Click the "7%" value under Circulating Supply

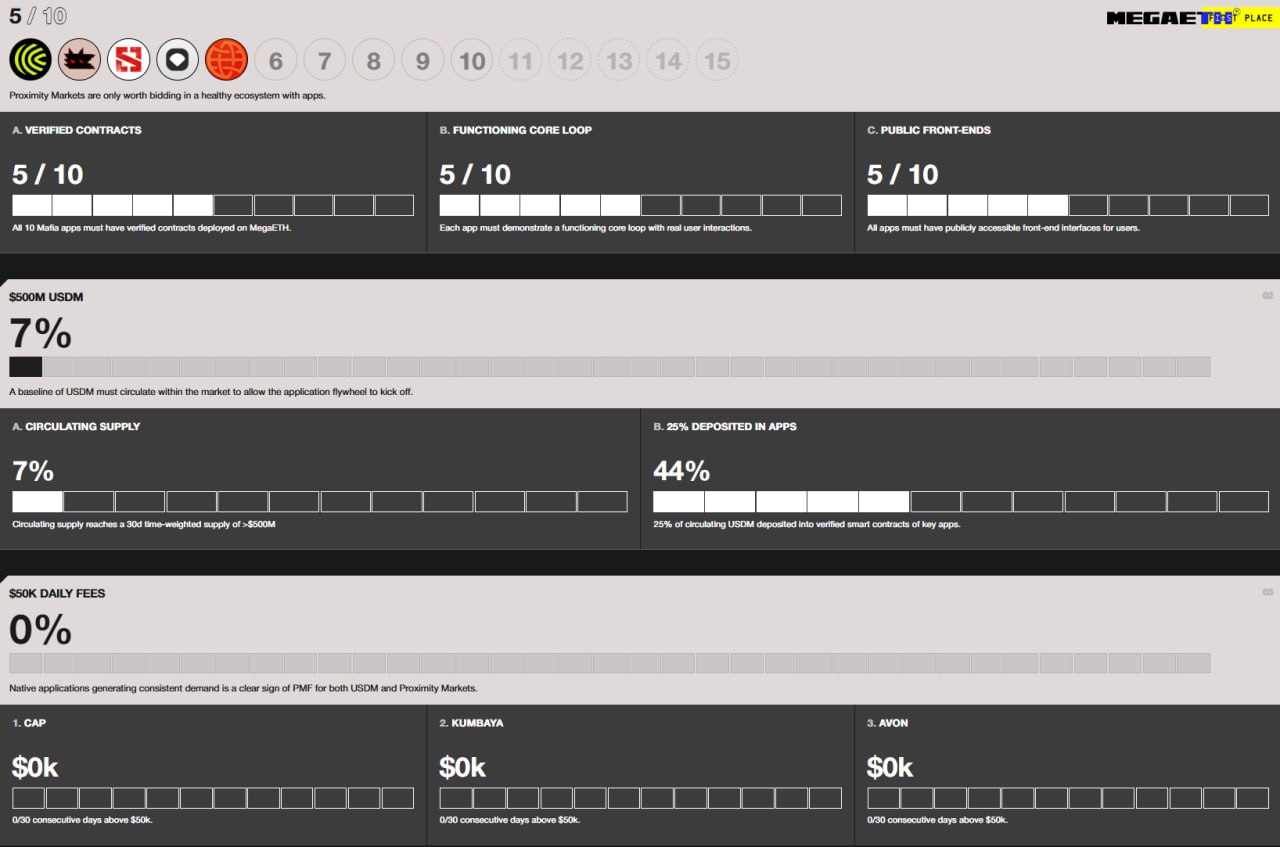click(33, 470)
